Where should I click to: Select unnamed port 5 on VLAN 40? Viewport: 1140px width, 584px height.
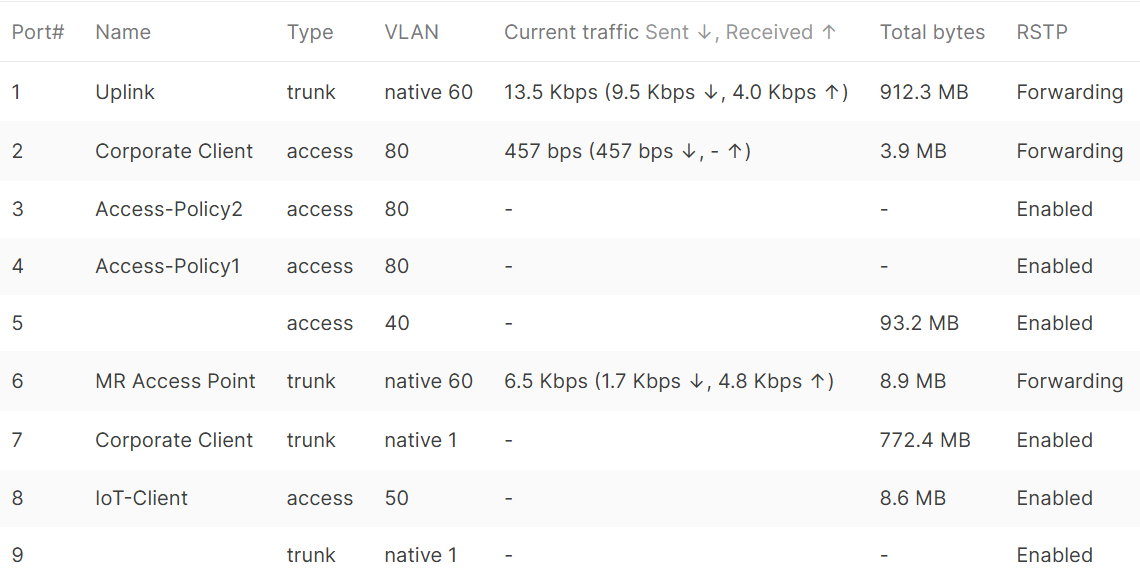tap(570, 323)
